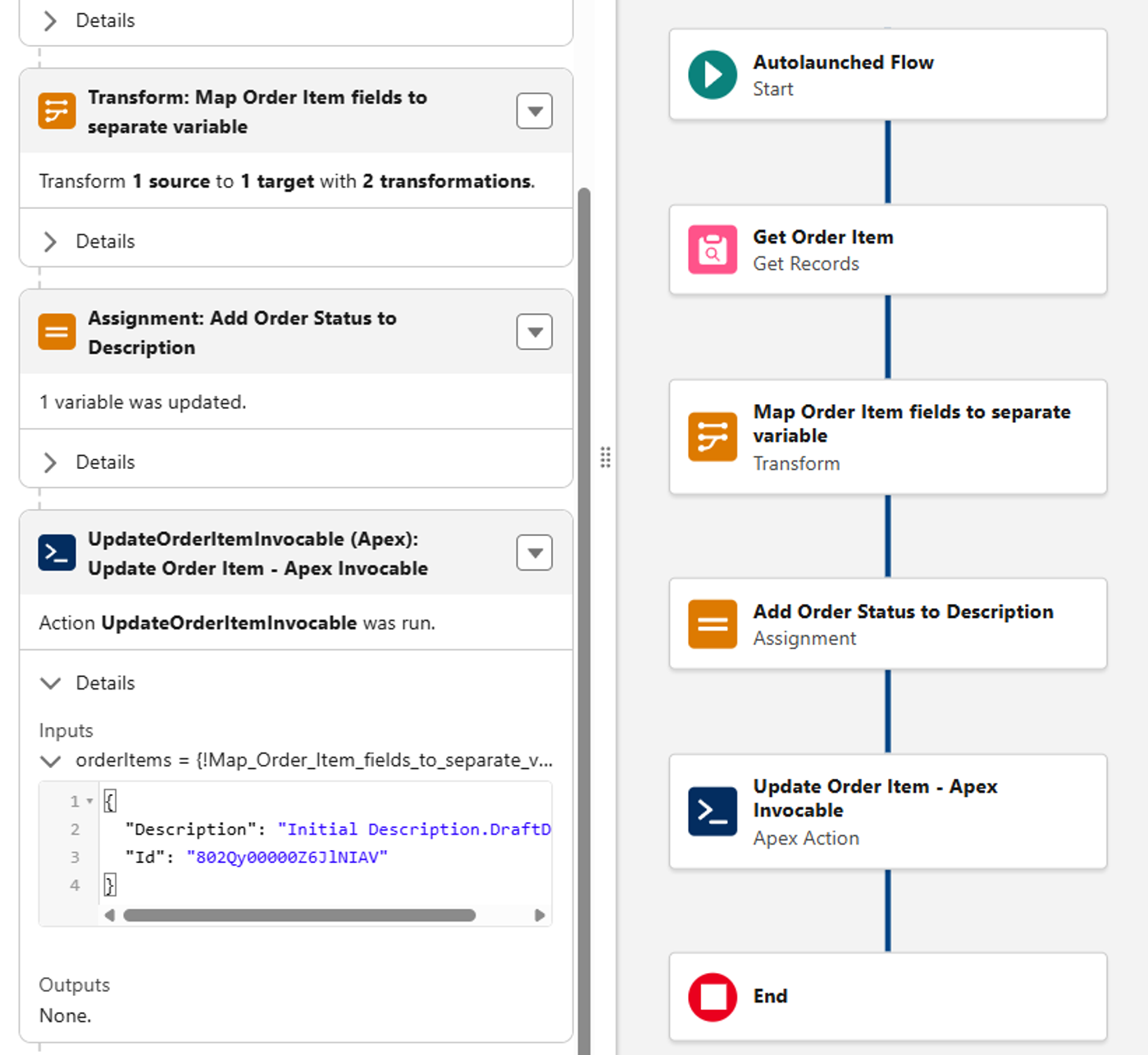Click the panel divider drag handle
Viewport: 1148px width, 1055px height.
605,457
